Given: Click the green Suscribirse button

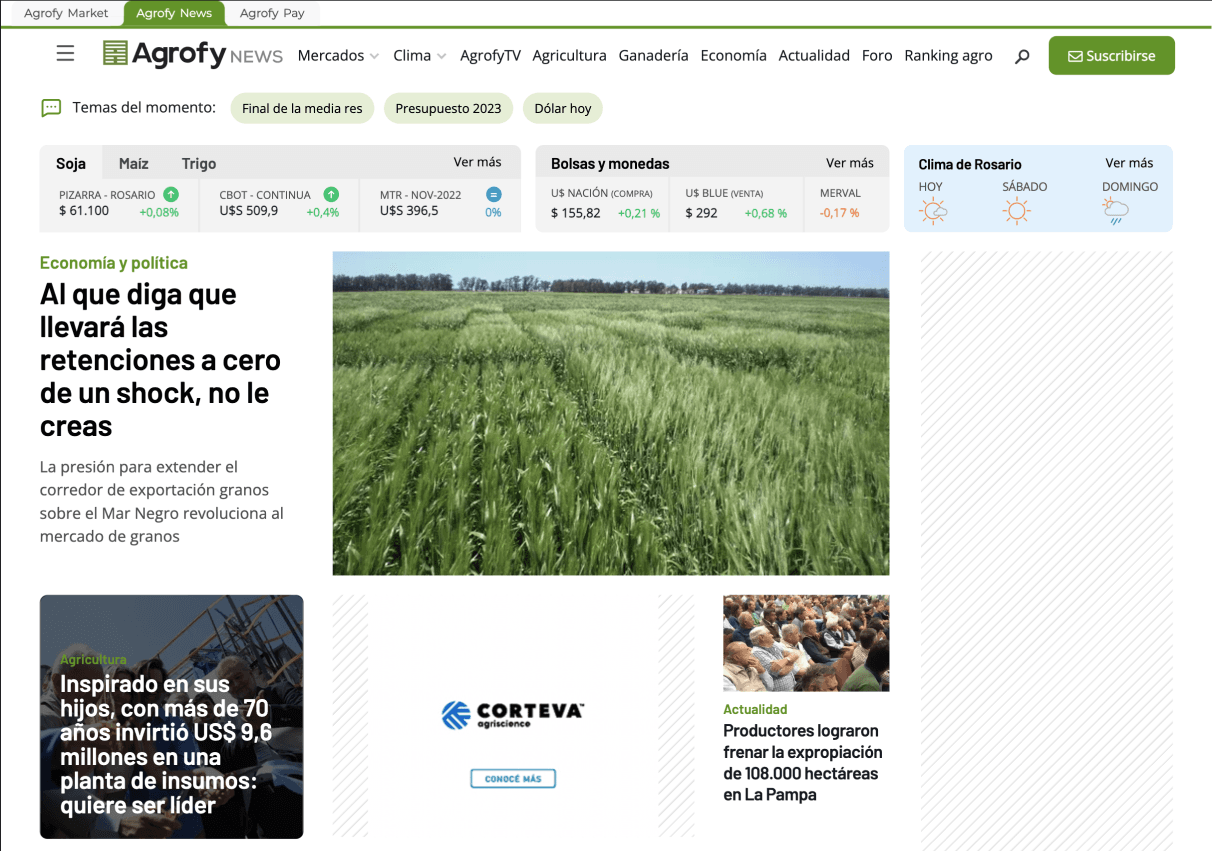Looking at the screenshot, I should coord(1111,55).
